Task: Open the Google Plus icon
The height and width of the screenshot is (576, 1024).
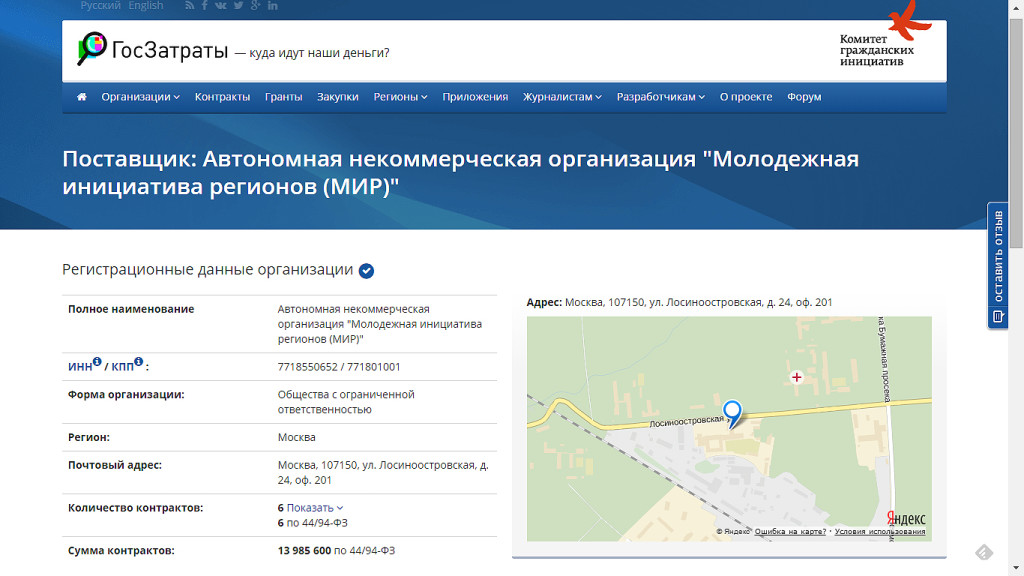Action: pos(255,5)
